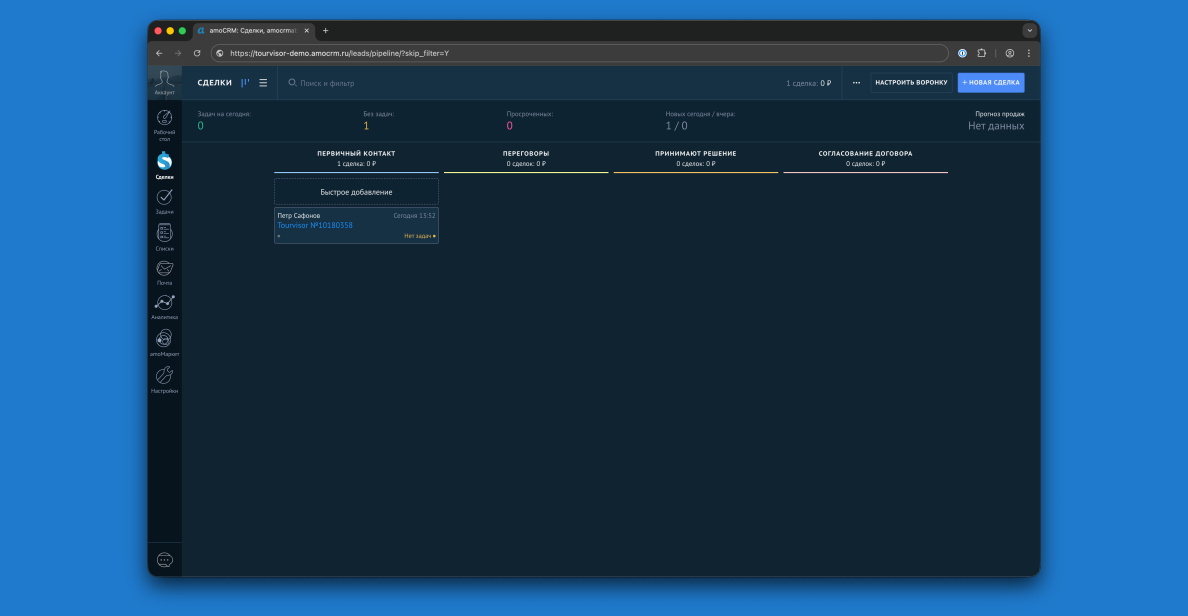Open the amoМаркет sidebar icon
Screen dimensions: 1188x616
click(x=164, y=339)
